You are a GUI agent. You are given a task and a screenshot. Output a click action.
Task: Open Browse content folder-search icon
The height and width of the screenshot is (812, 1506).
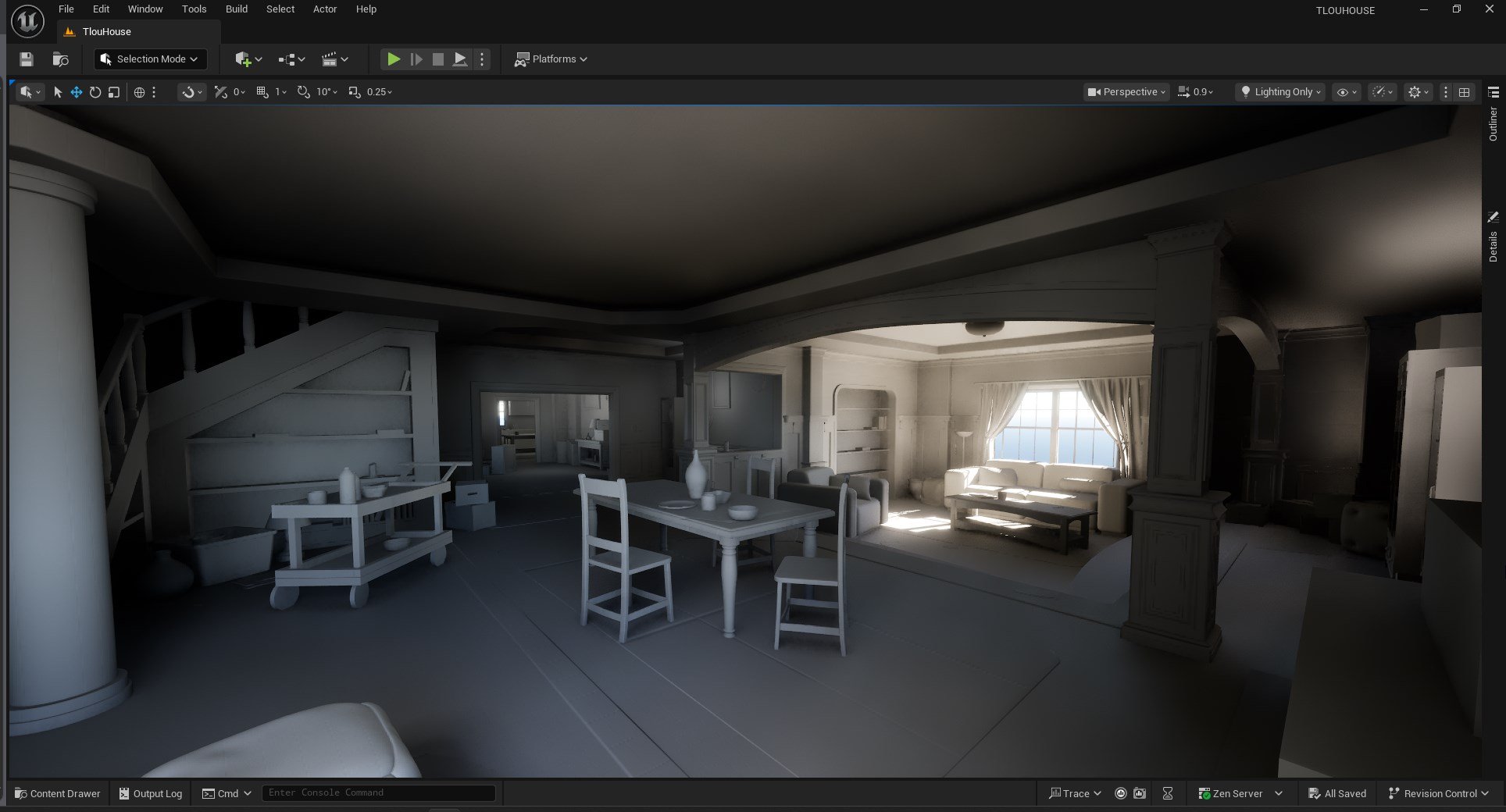point(60,59)
